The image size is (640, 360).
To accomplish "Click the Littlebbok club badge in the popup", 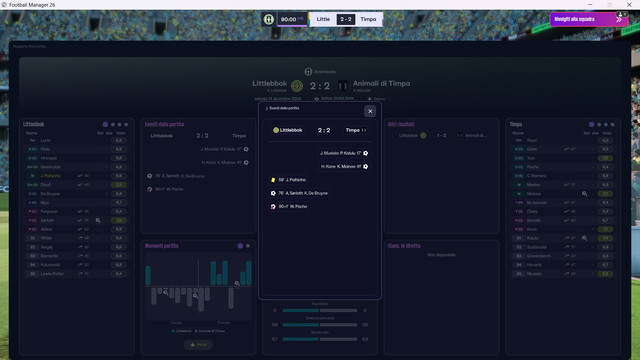I will pos(276,130).
